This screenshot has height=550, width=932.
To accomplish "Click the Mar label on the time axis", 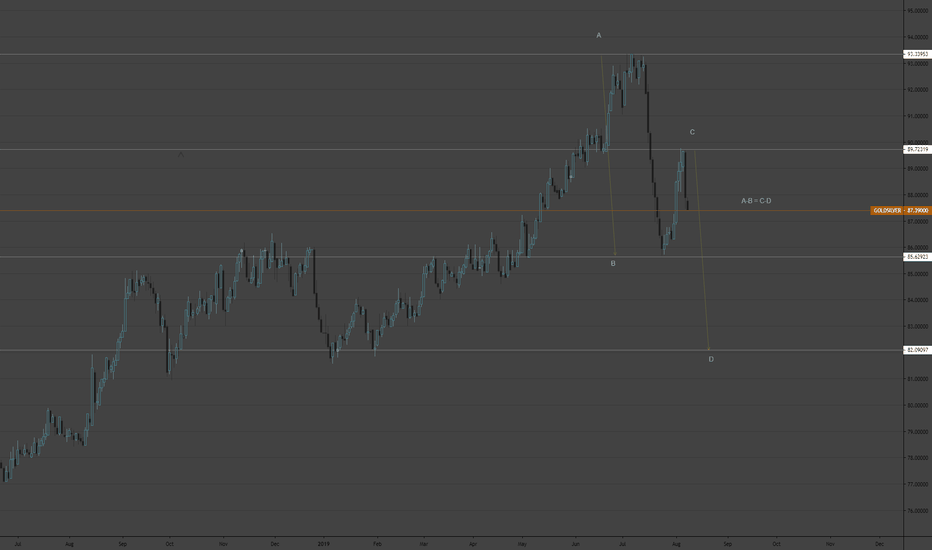I will pyautogui.click(x=423, y=543).
